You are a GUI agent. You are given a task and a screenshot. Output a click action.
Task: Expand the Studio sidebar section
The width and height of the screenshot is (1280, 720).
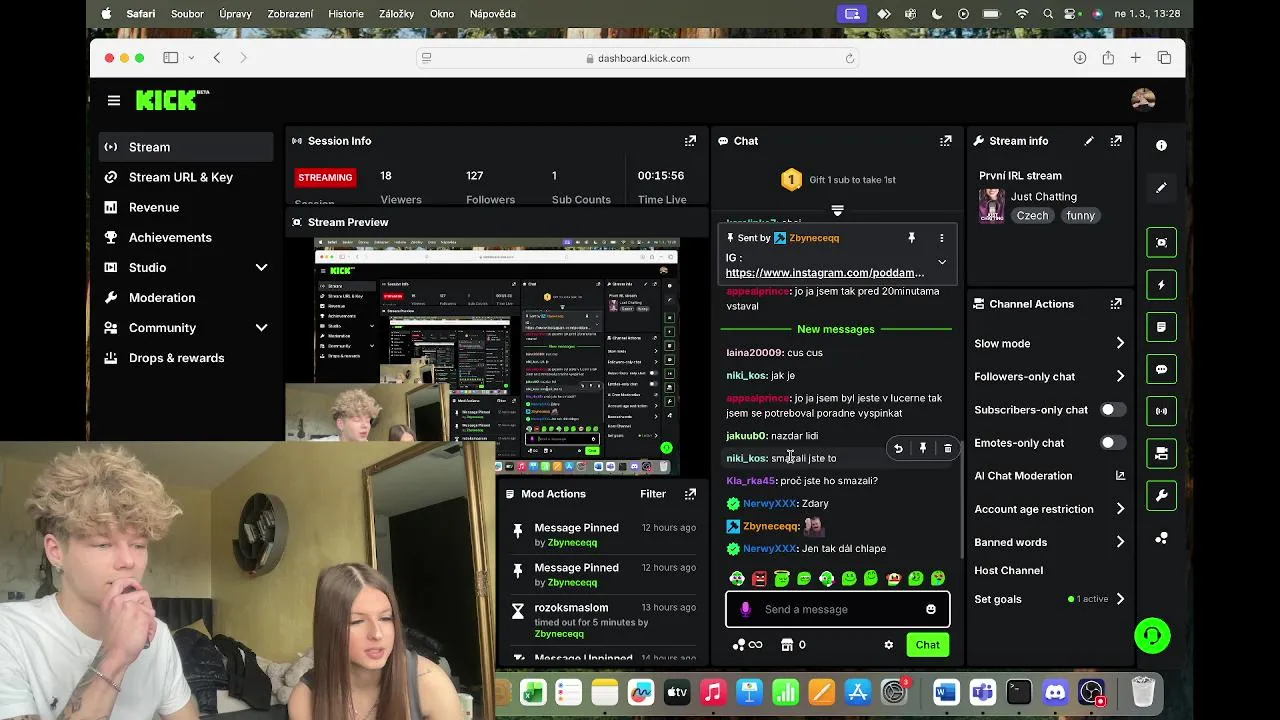point(261,268)
